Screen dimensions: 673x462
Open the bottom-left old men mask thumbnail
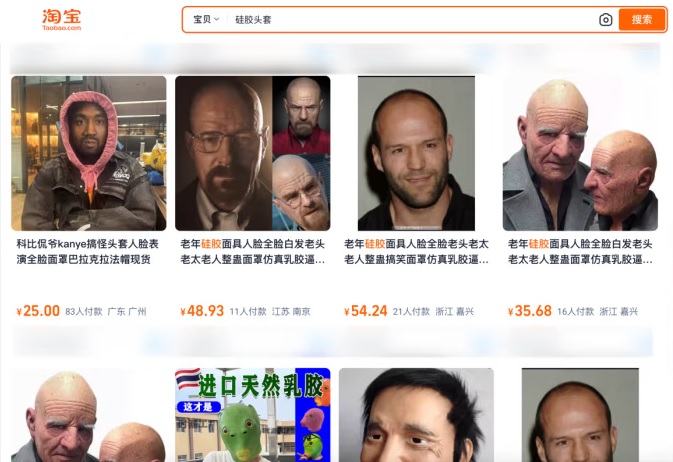(x=89, y=415)
